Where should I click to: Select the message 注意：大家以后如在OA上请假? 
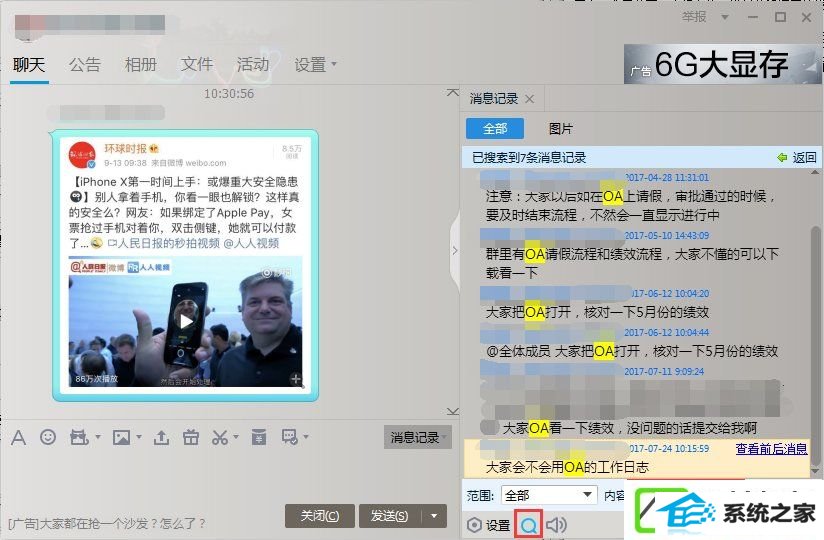[x=630, y=205]
